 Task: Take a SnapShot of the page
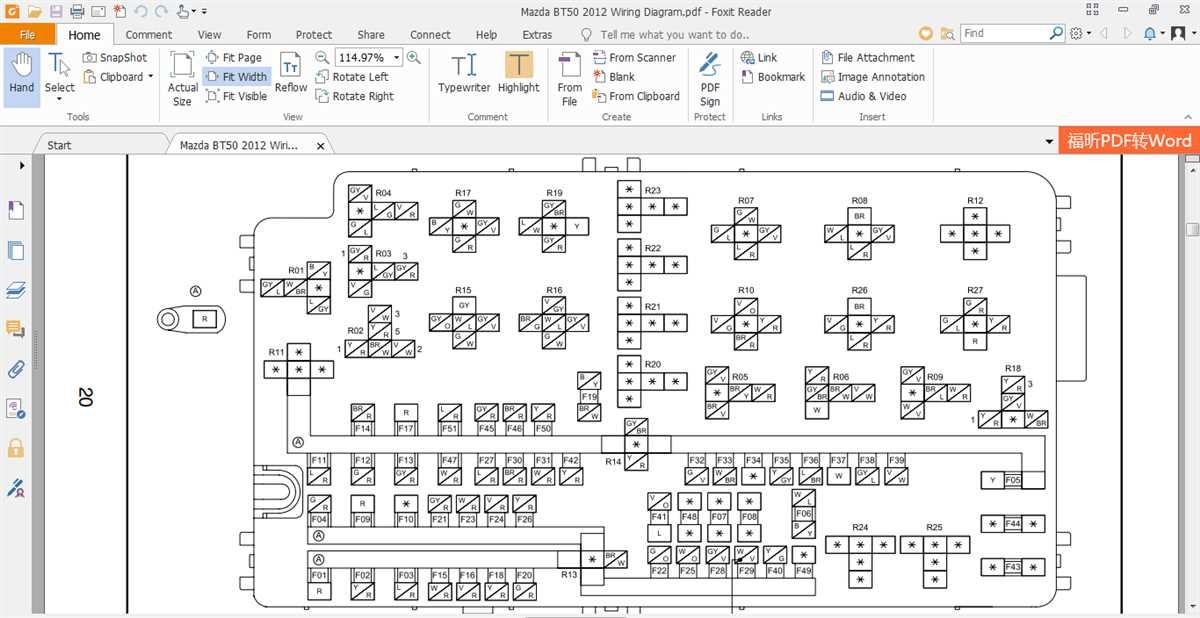[115, 57]
